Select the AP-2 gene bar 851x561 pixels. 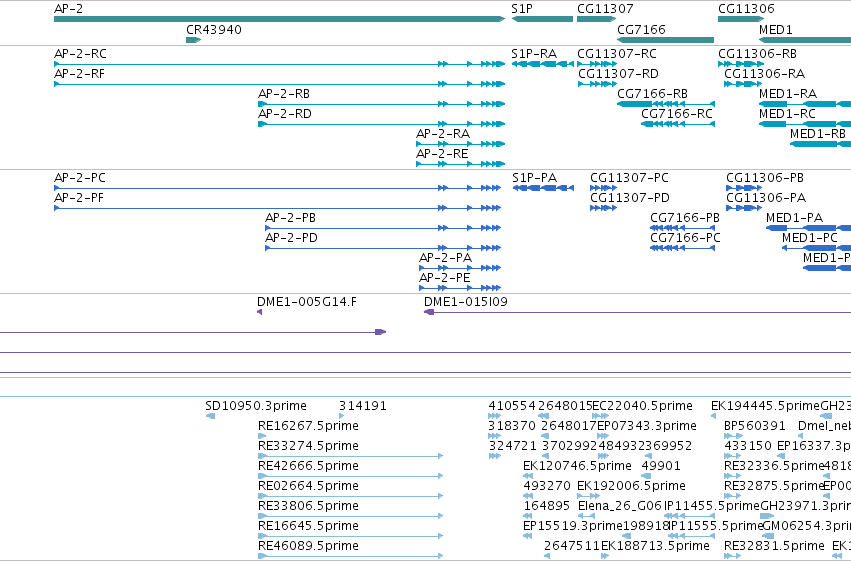pos(280,19)
